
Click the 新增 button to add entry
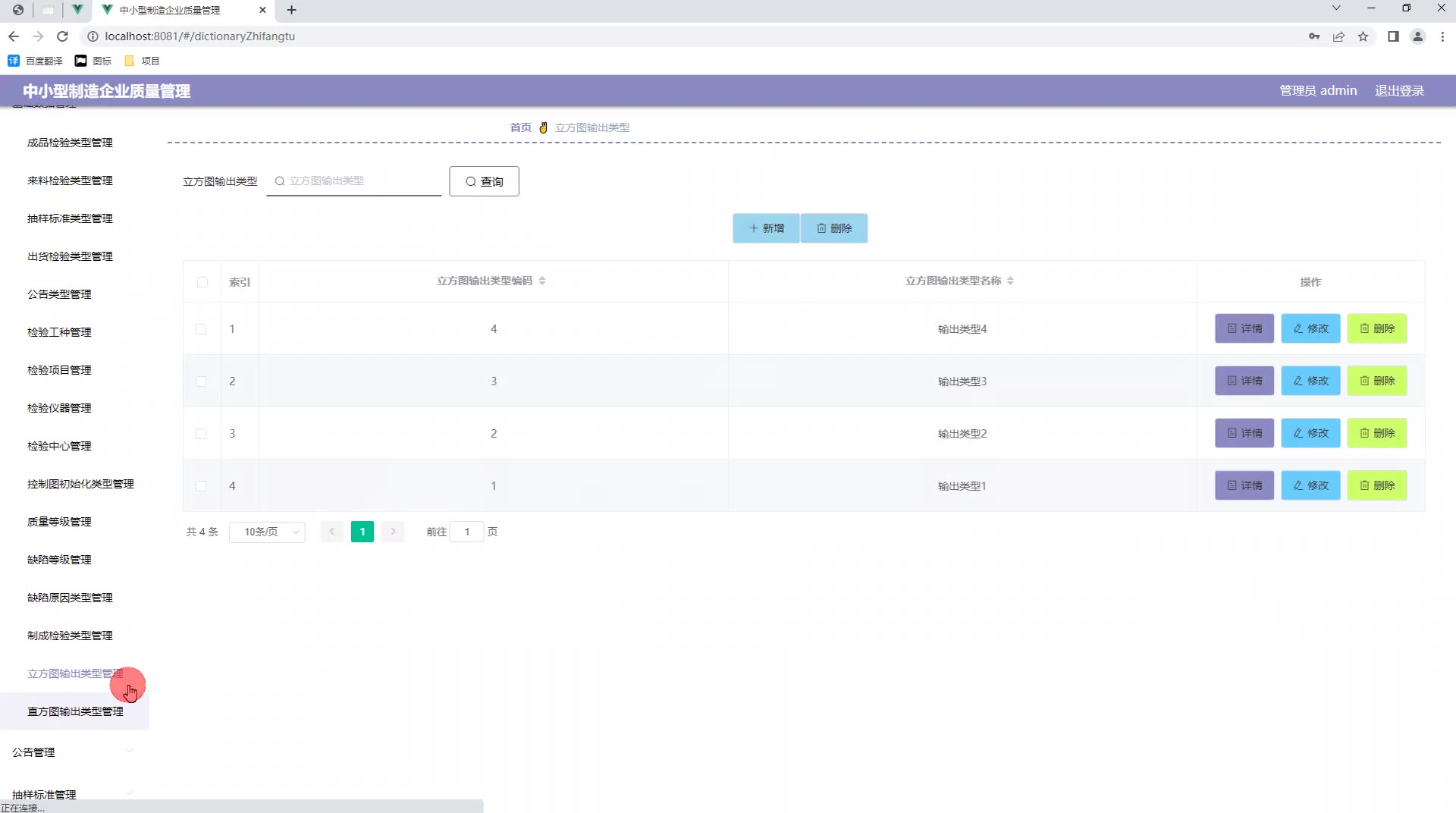tap(766, 228)
